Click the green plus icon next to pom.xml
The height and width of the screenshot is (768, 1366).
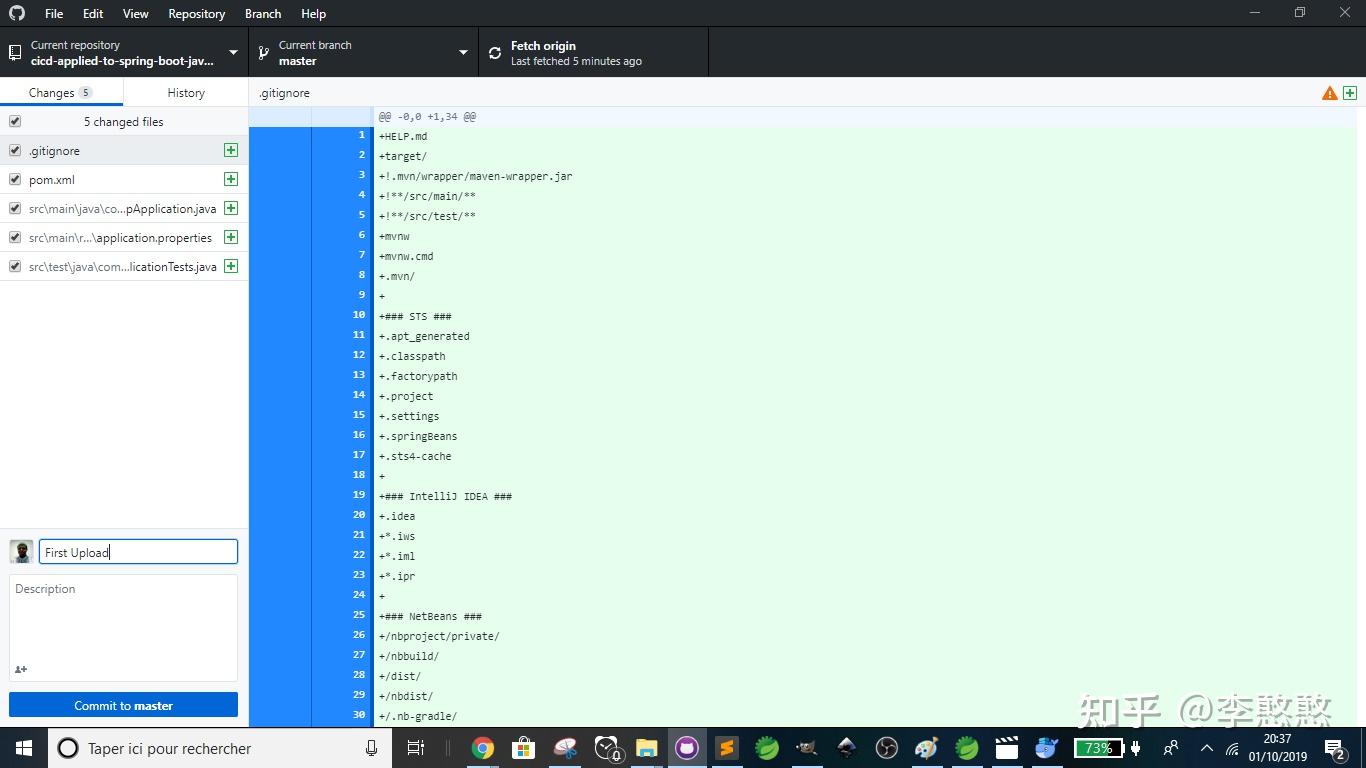[230, 179]
